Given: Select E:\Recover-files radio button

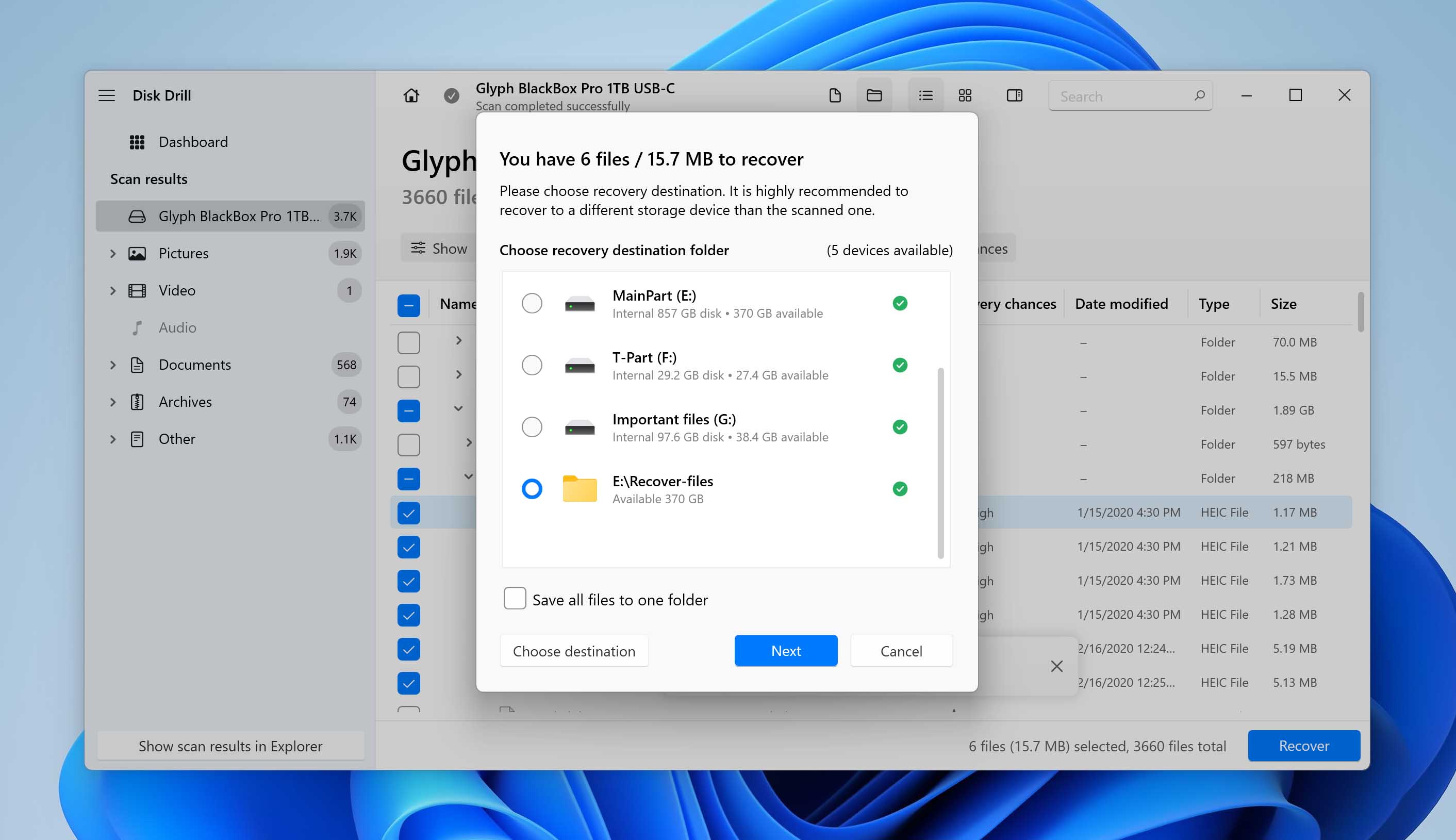Looking at the screenshot, I should (531, 489).
